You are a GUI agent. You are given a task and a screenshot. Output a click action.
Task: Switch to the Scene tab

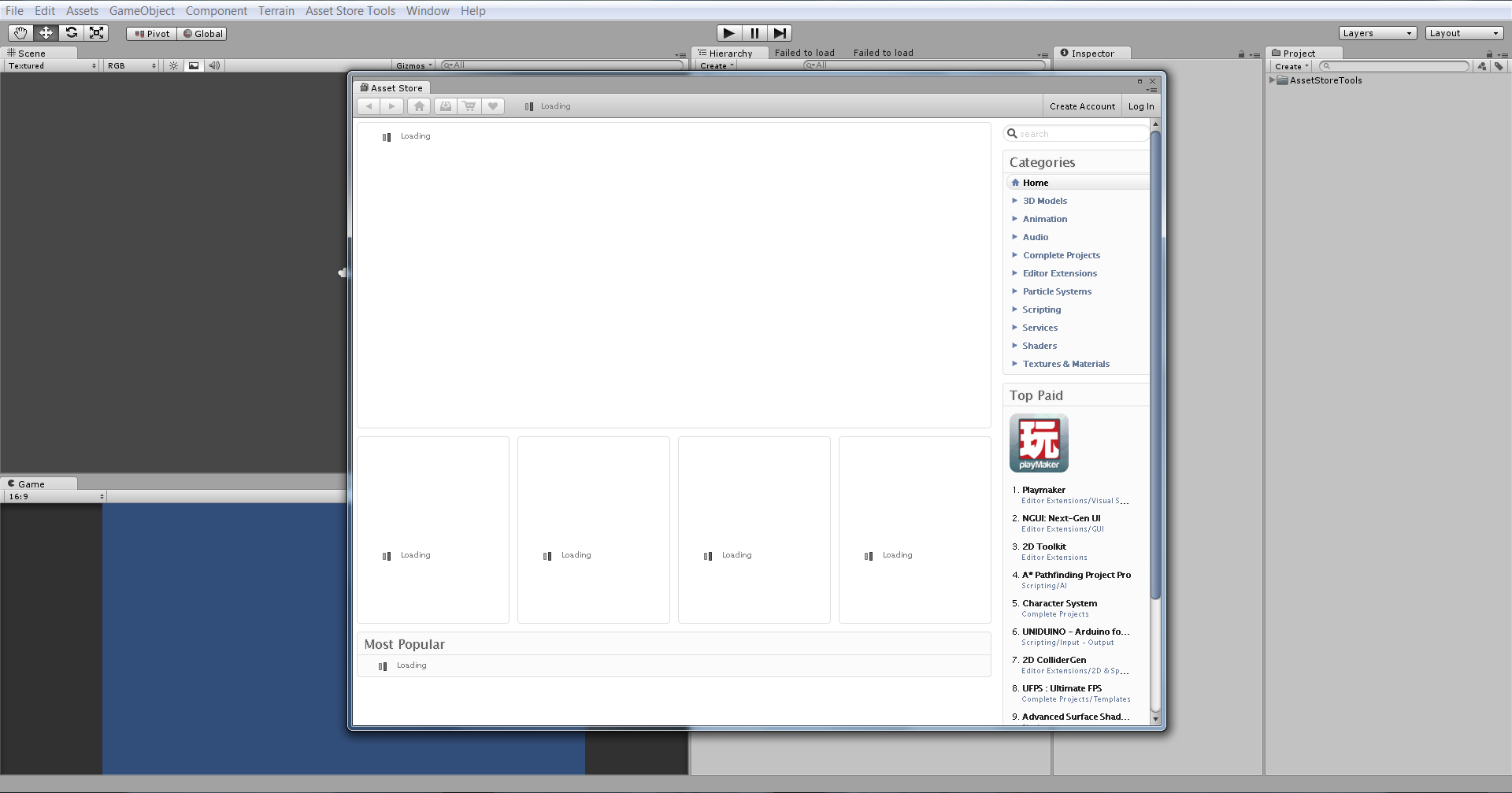(x=39, y=54)
